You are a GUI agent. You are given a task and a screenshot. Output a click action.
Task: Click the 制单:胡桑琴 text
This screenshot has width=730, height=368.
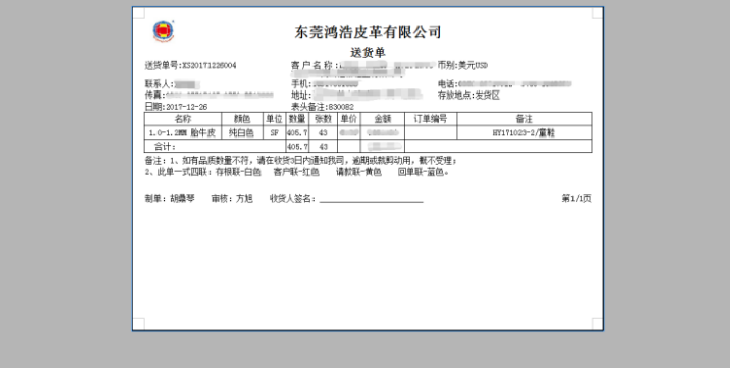(169, 199)
